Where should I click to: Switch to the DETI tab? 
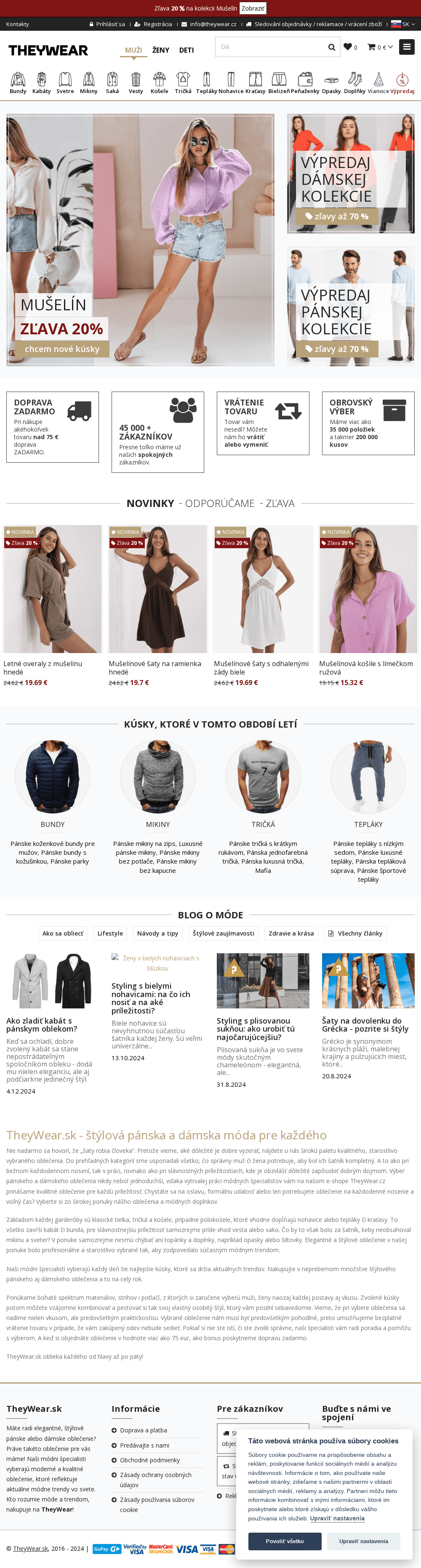186,50
